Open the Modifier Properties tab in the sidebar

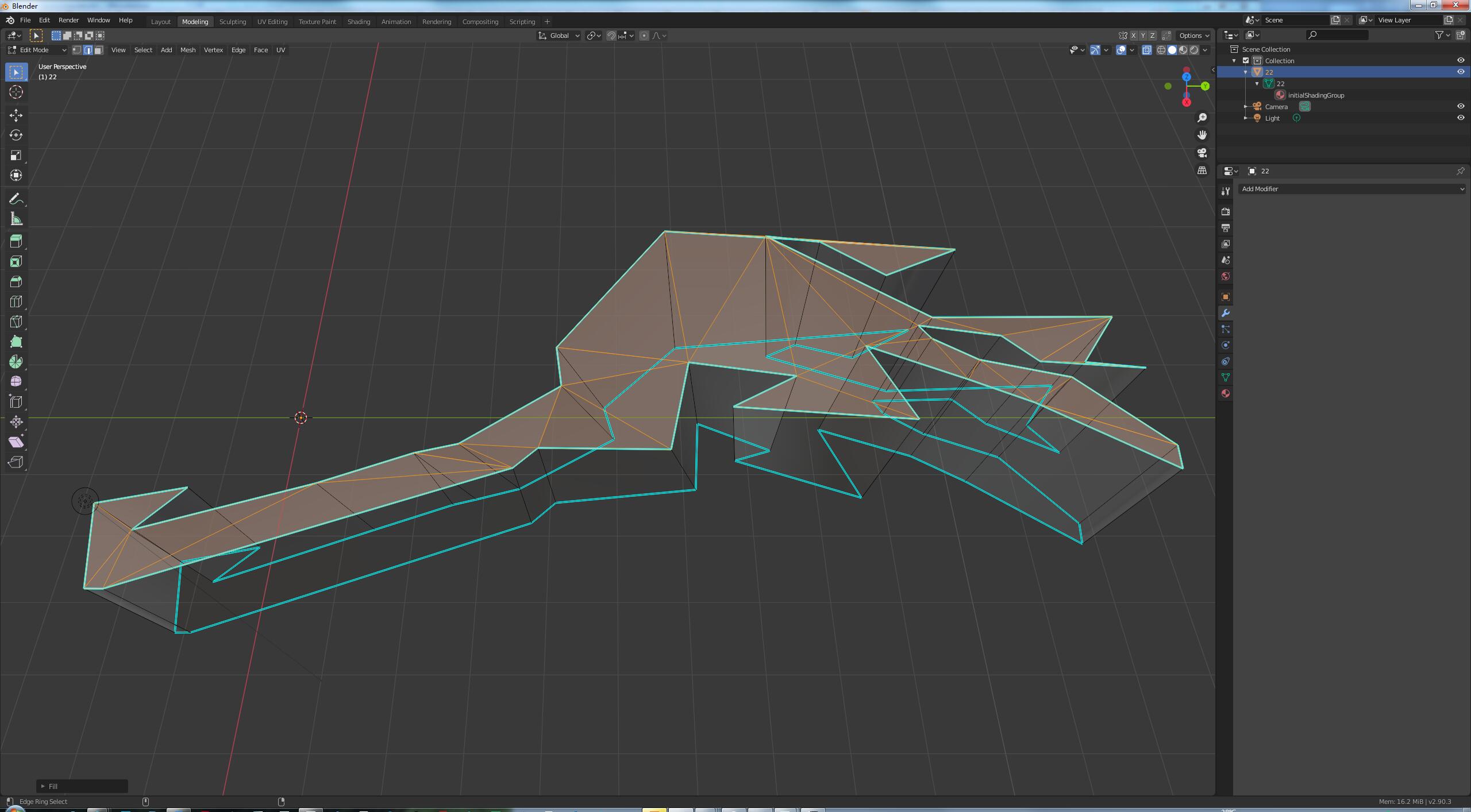tap(1226, 313)
